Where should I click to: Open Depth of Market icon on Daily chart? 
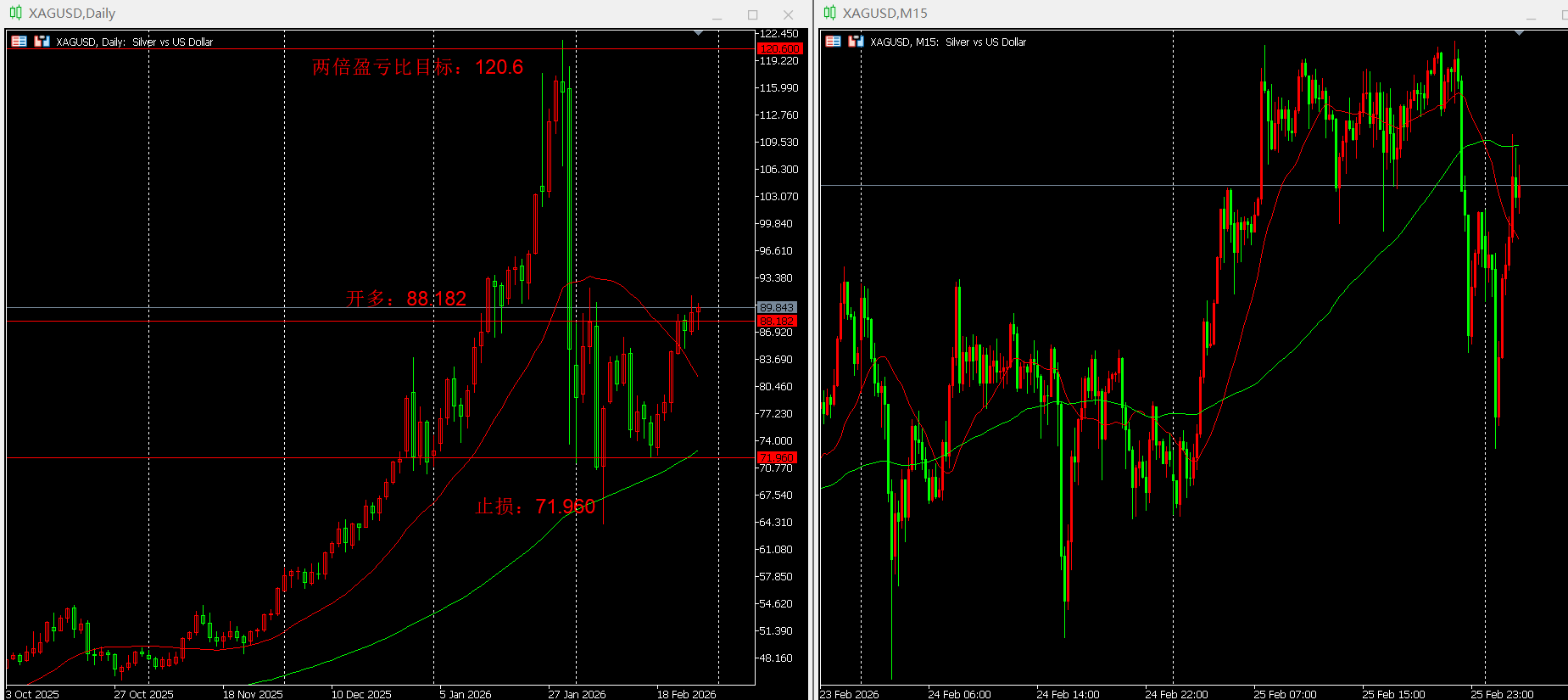click(x=42, y=42)
